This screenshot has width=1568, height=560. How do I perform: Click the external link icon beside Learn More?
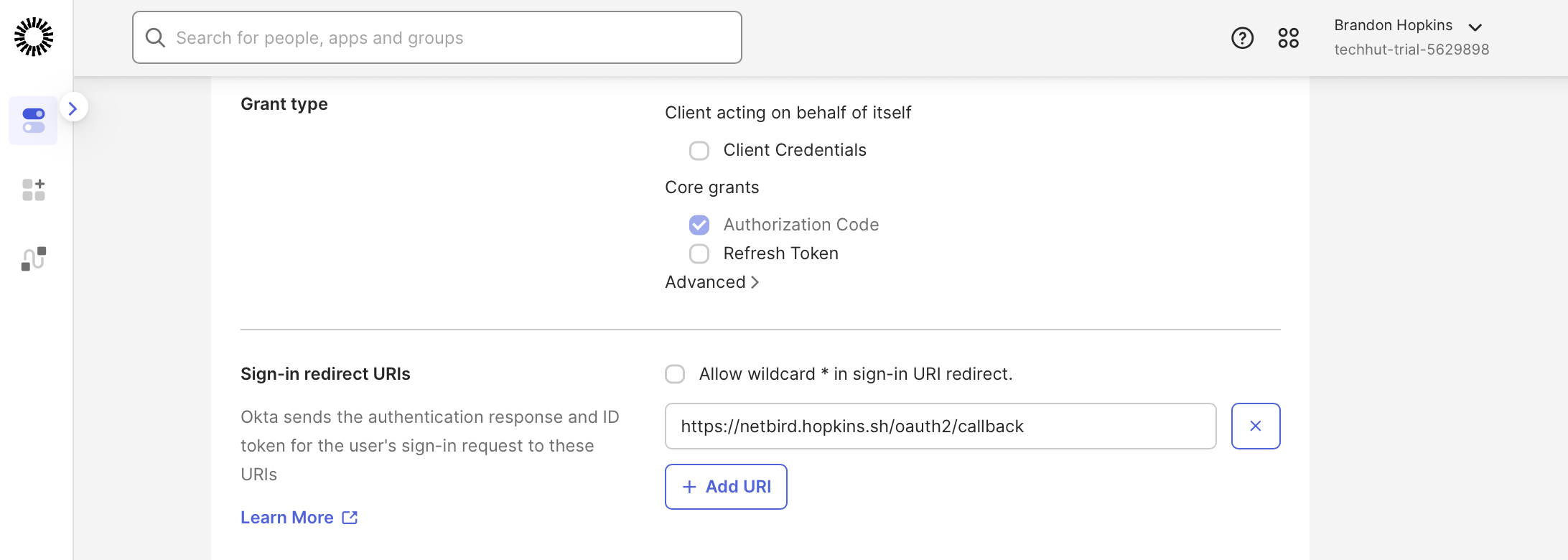(350, 518)
